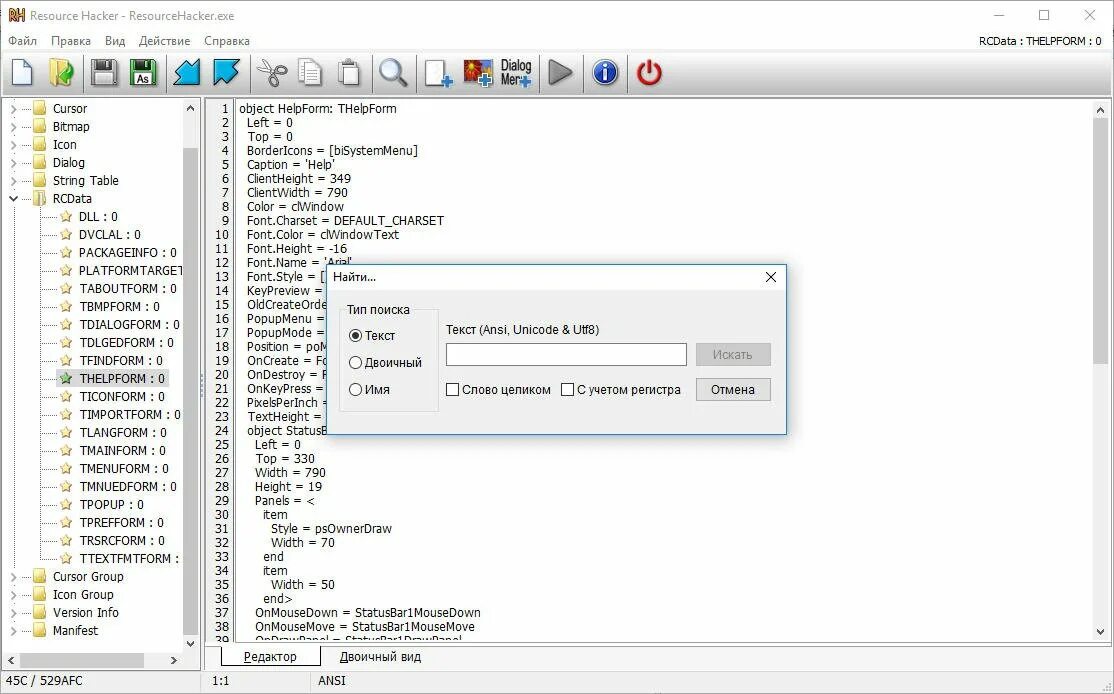This screenshot has width=1114, height=694.
Task: Copy with the double-page icon
Action: 310,72
